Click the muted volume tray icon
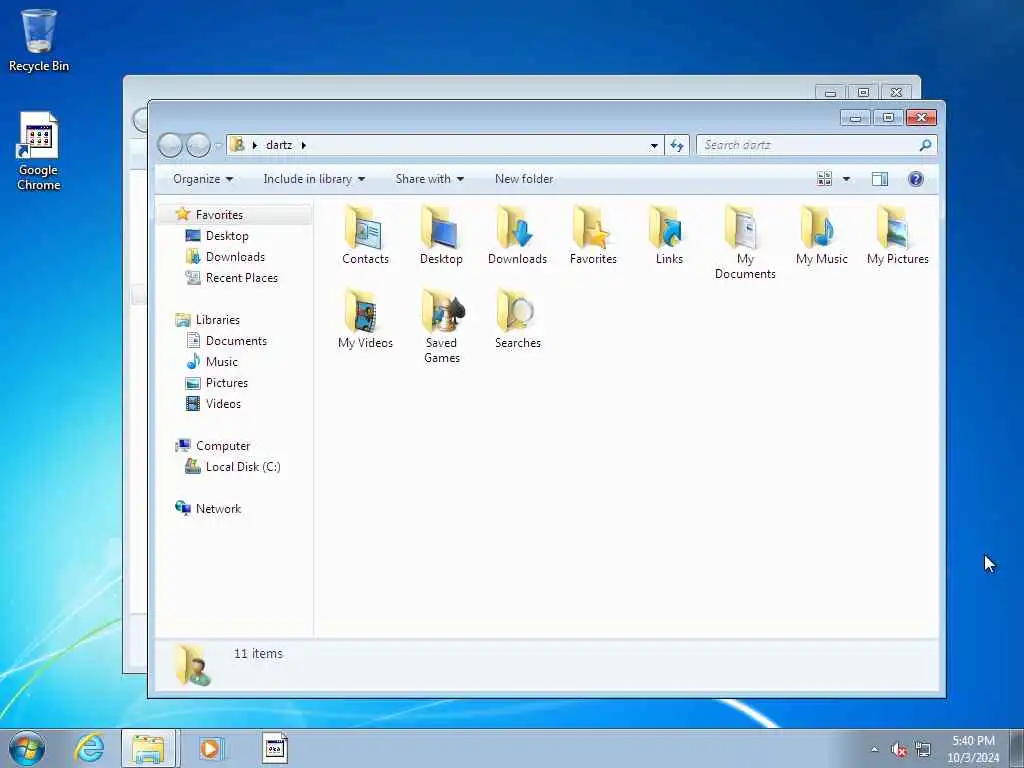The image size is (1024, 768). [x=899, y=750]
